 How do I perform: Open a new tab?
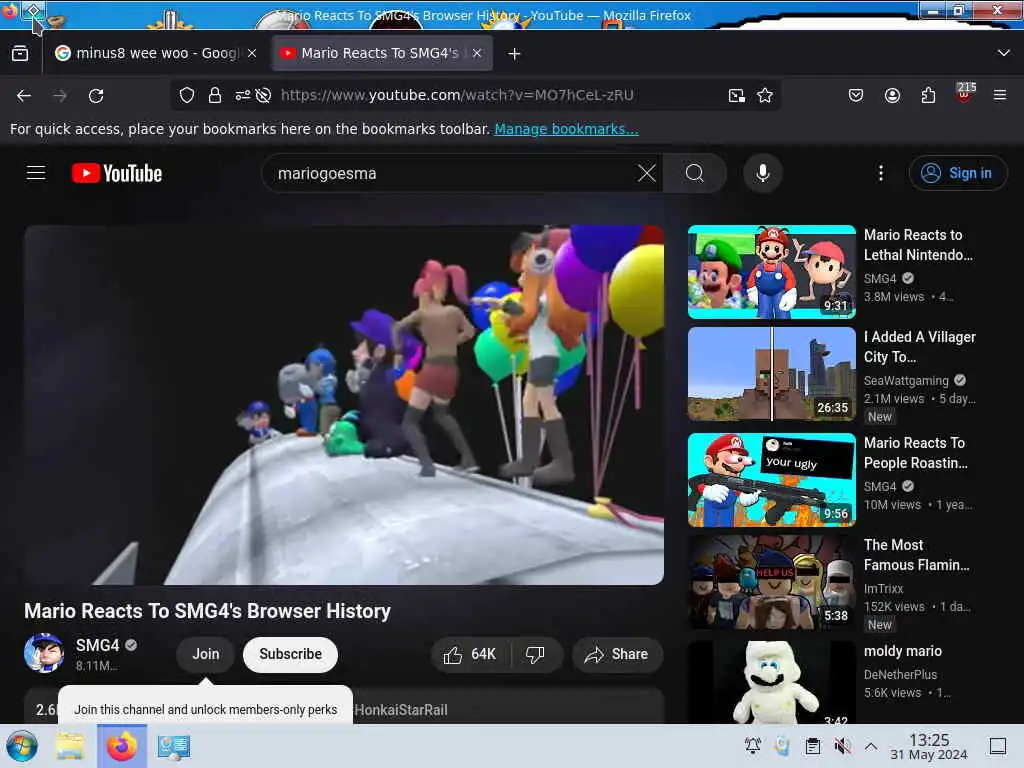[515, 54]
